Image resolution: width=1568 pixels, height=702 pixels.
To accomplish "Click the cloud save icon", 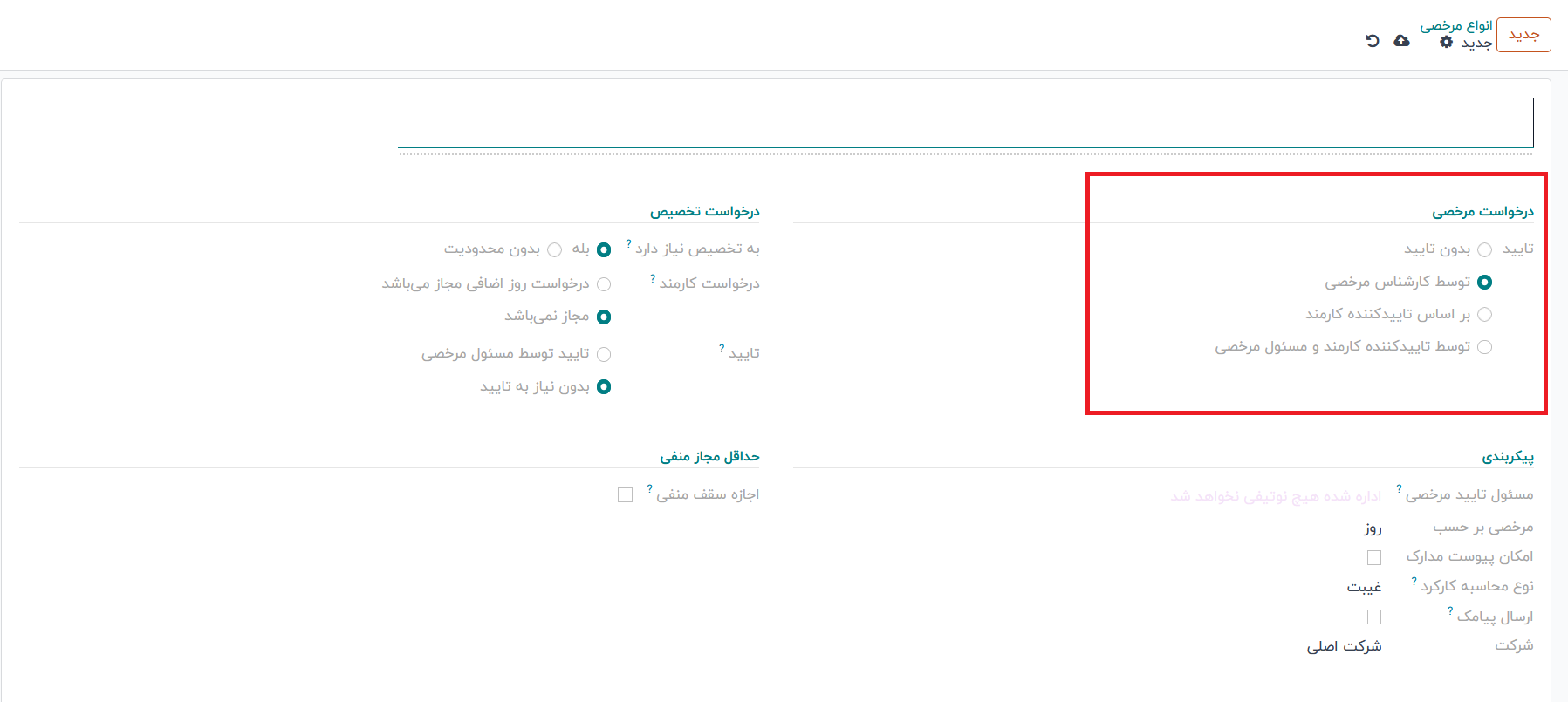I will coord(1401,41).
